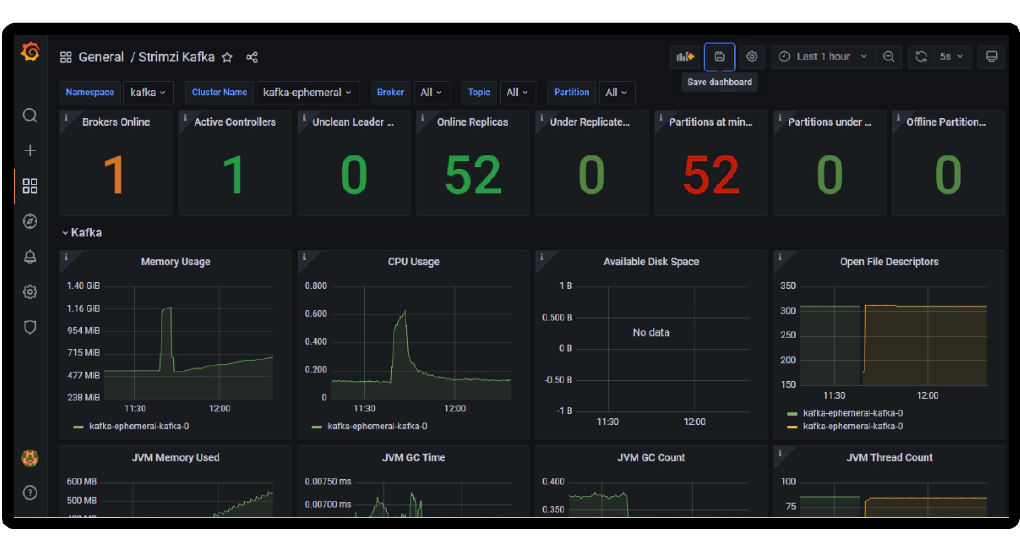The height and width of the screenshot is (544, 1020).
Task: Click the Grafana logo home icon
Action: click(30, 53)
